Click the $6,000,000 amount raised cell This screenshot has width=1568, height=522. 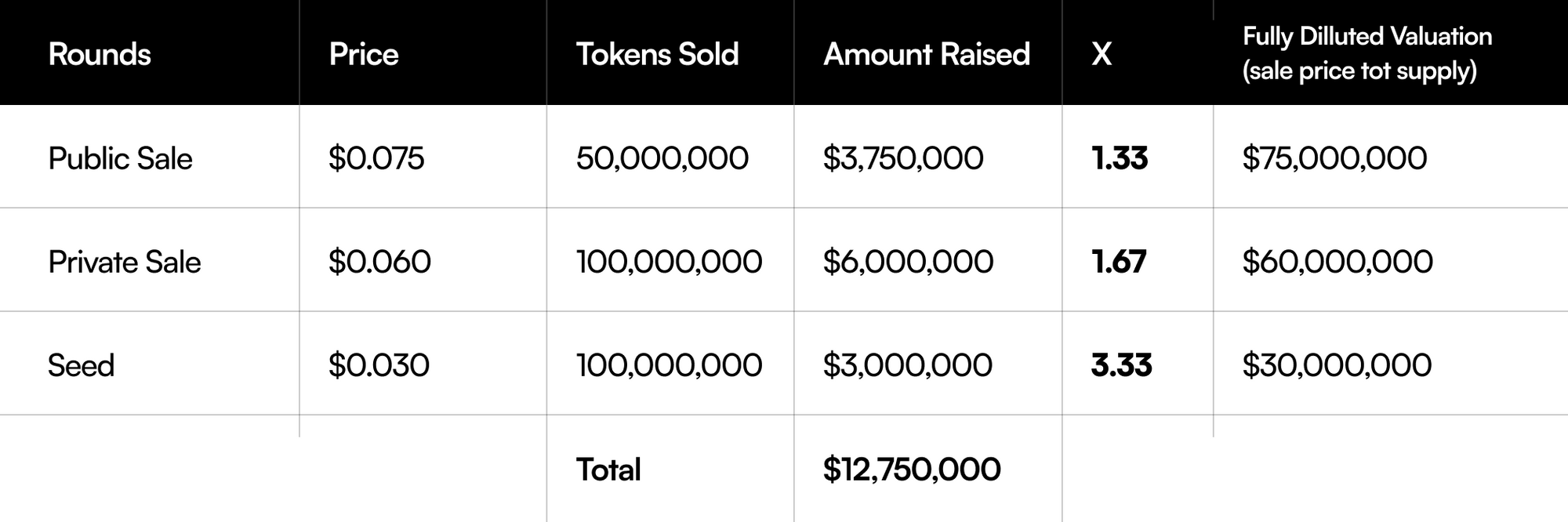coord(907,262)
